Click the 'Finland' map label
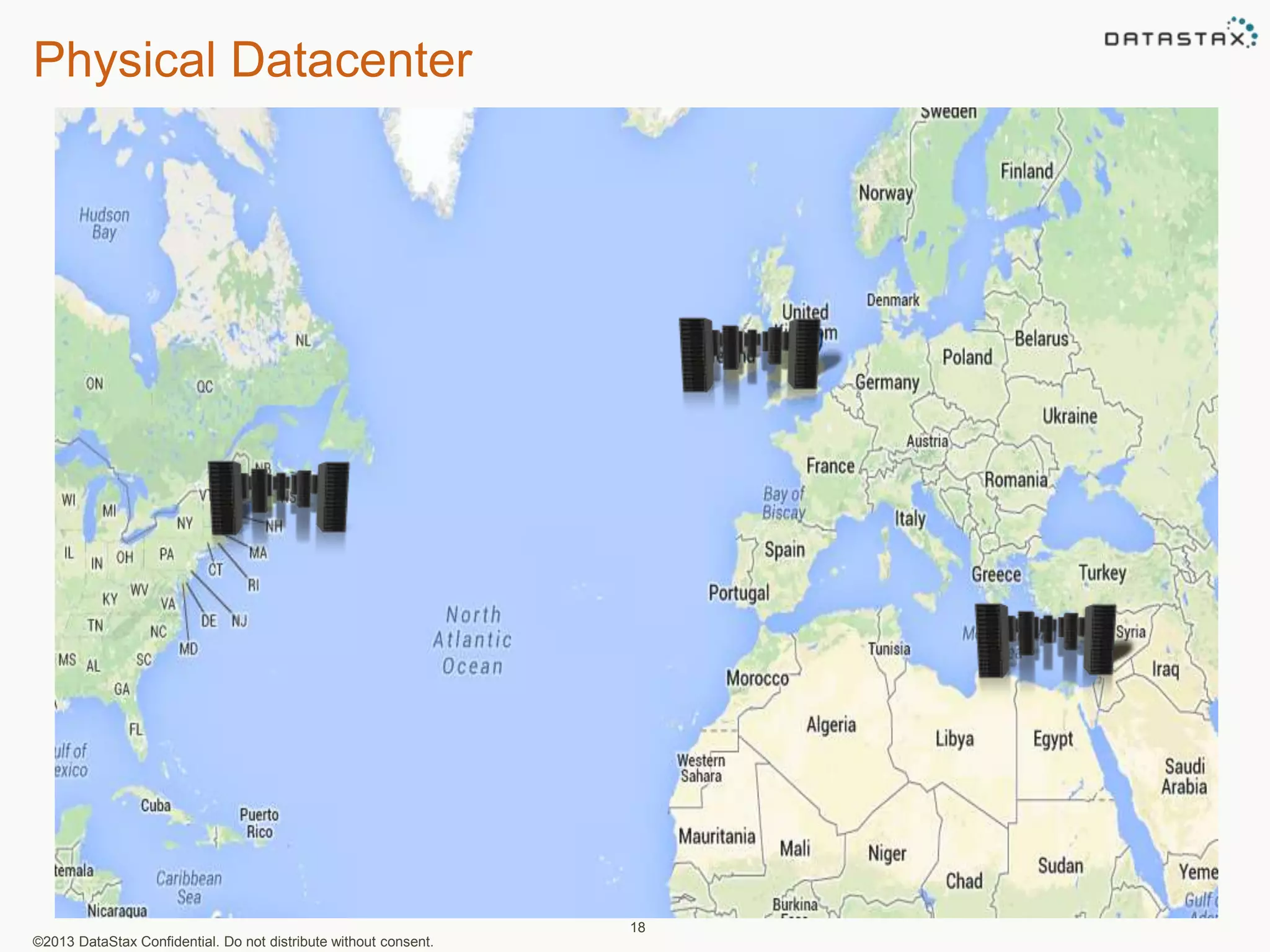 coord(1027,171)
